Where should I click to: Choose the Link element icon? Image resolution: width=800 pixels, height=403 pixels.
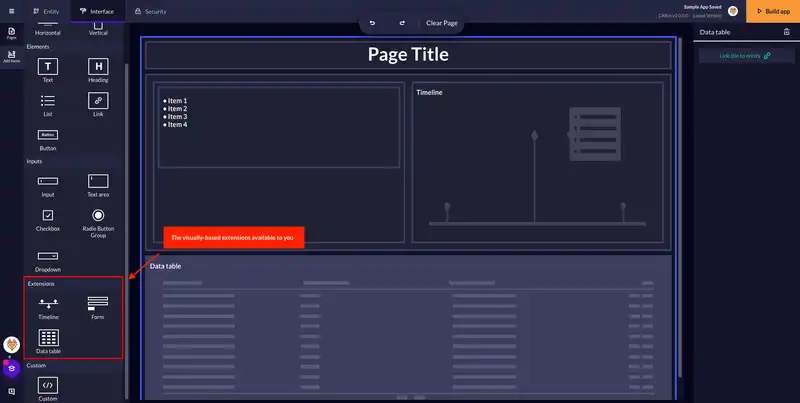tap(98, 100)
